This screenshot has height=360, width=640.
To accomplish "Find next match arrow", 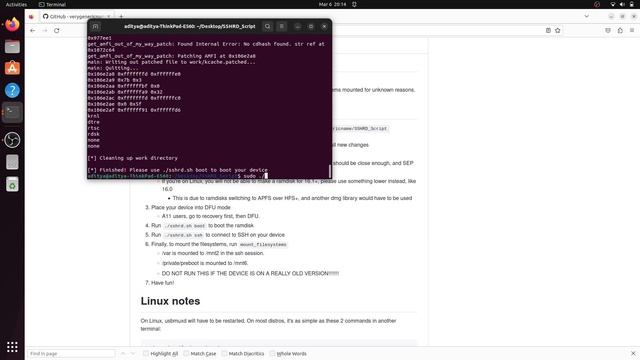I will click(133, 353).
